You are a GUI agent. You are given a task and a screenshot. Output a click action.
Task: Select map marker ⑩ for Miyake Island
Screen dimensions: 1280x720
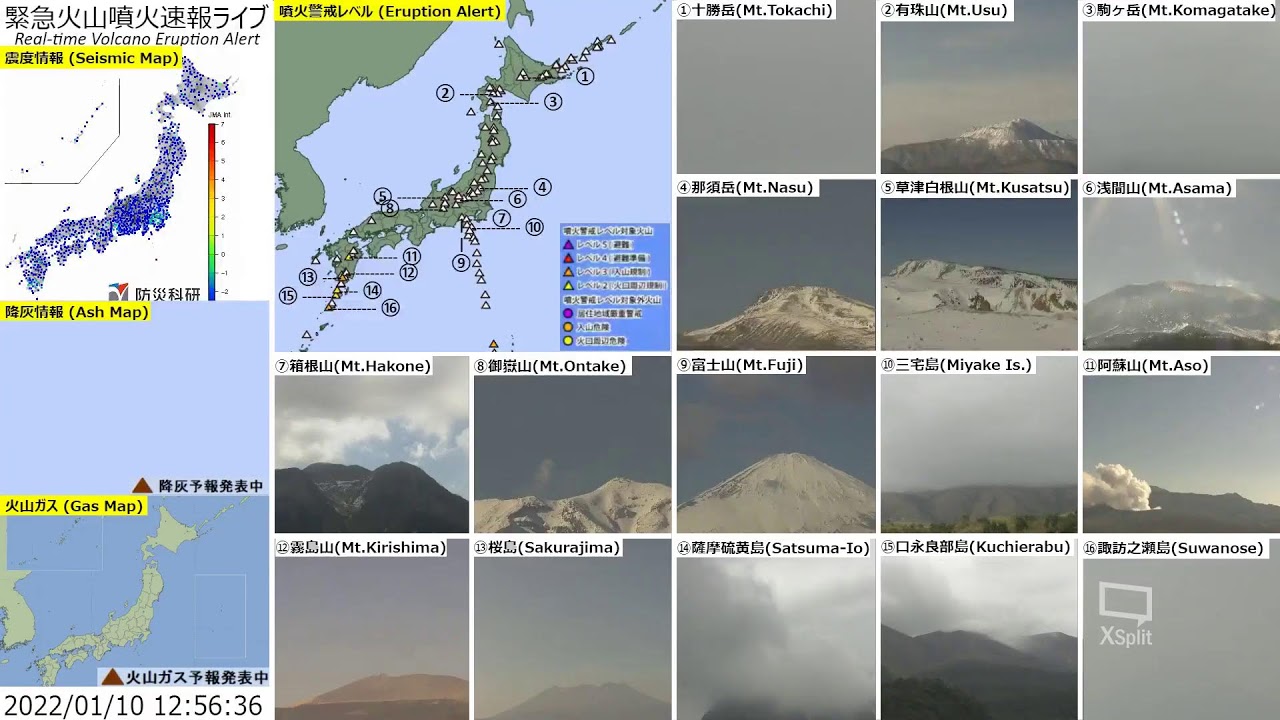(534, 227)
